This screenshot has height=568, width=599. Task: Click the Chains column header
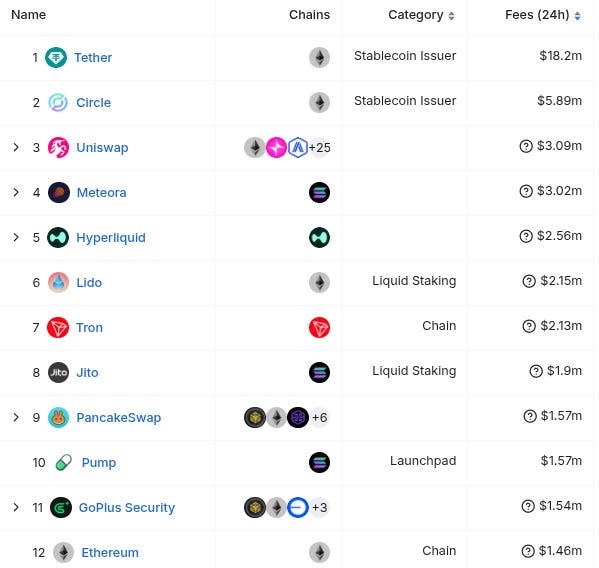(x=309, y=15)
